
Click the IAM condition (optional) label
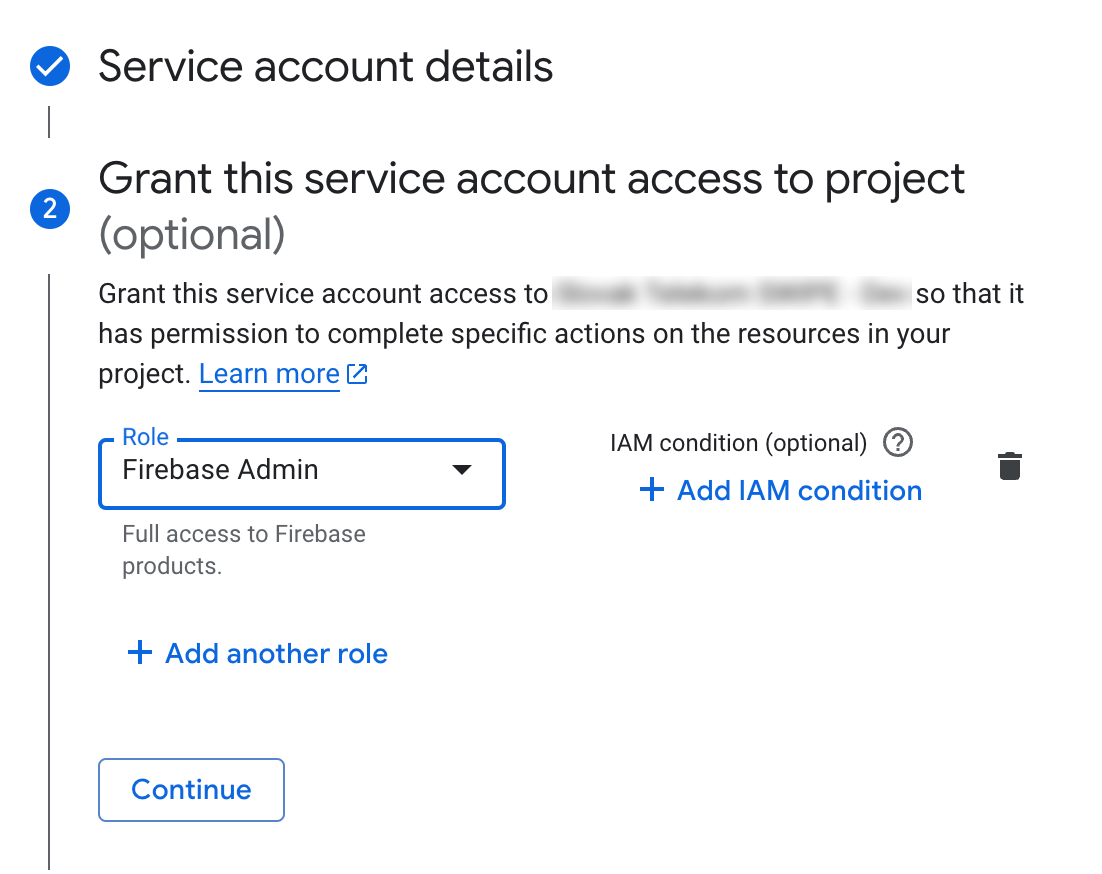(x=738, y=443)
